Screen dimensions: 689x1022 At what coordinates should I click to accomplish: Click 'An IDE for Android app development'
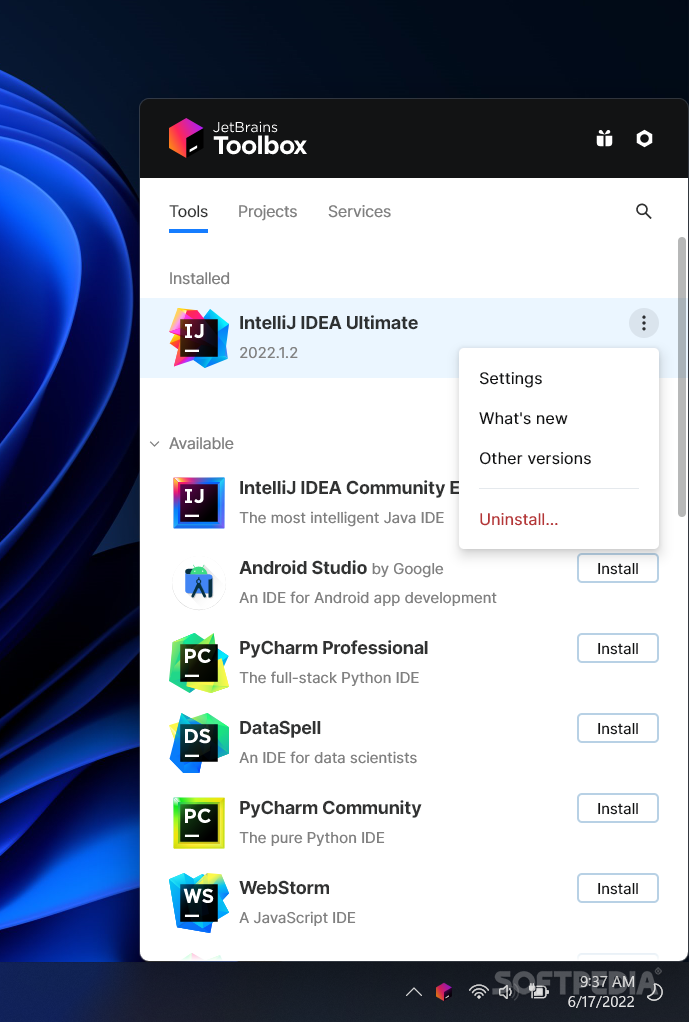pyautogui.click(x=368, y=598)
